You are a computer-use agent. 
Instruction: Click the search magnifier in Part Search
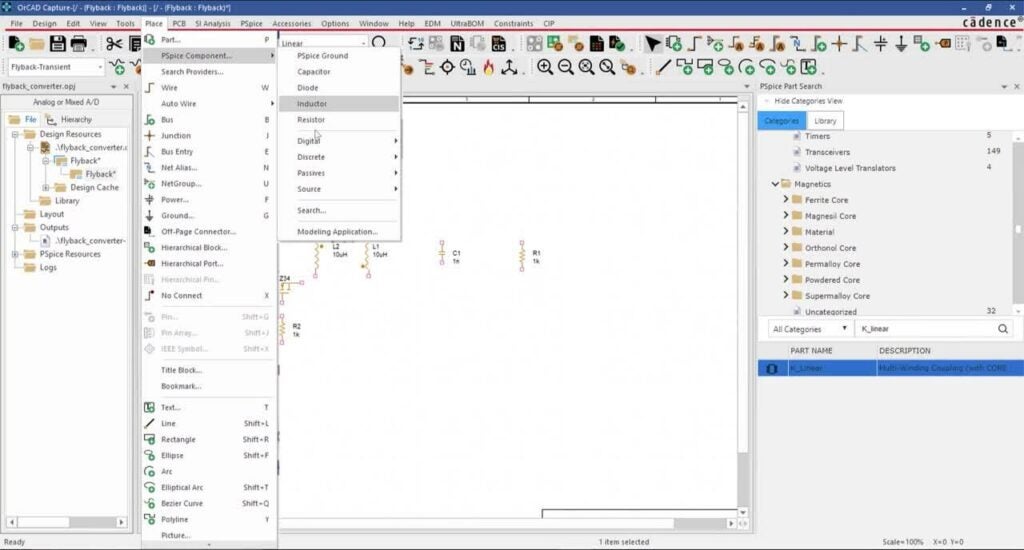pyautogui.click(x=1002, y=329)
